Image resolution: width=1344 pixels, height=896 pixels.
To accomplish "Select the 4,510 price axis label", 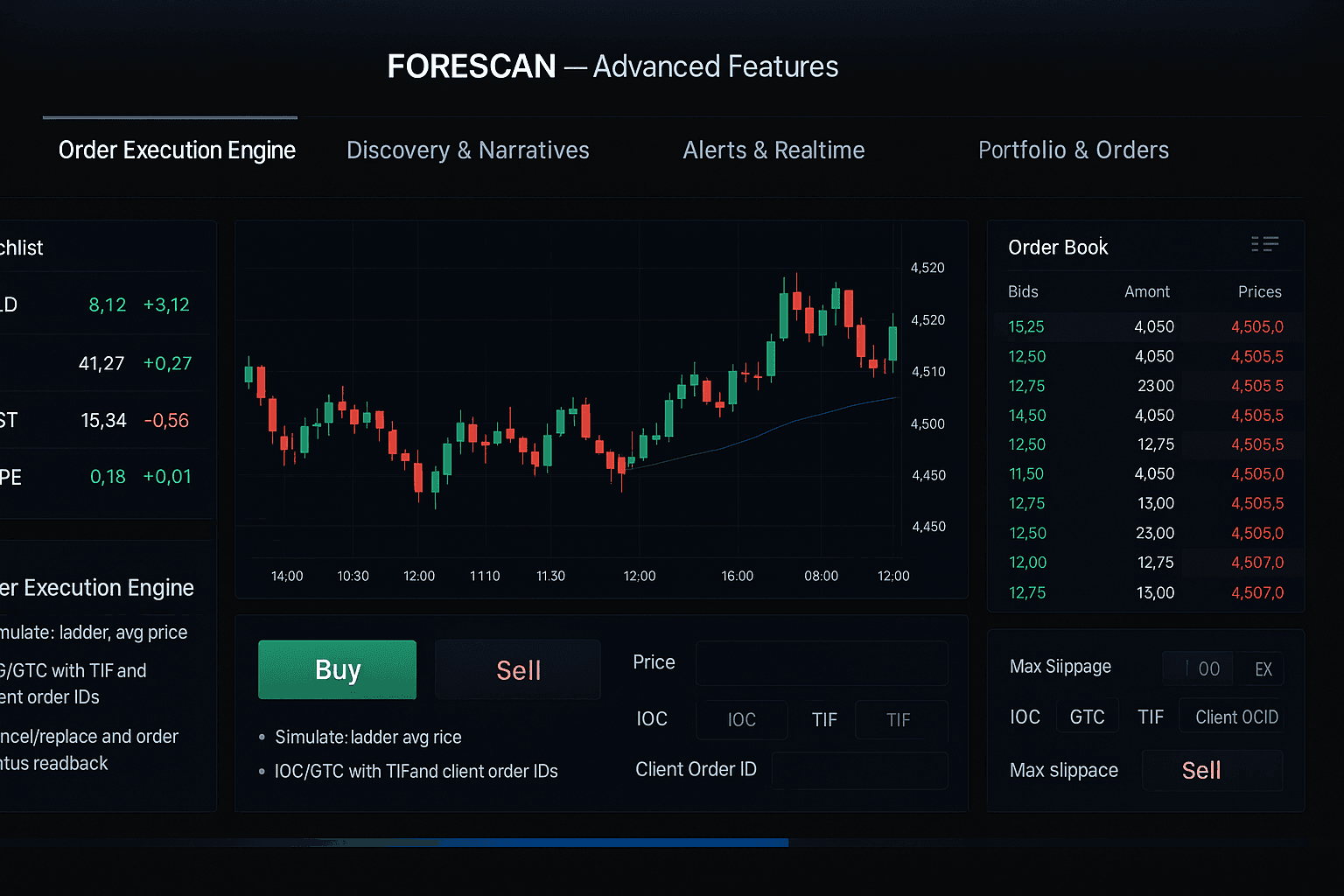I will click(928, 372).
